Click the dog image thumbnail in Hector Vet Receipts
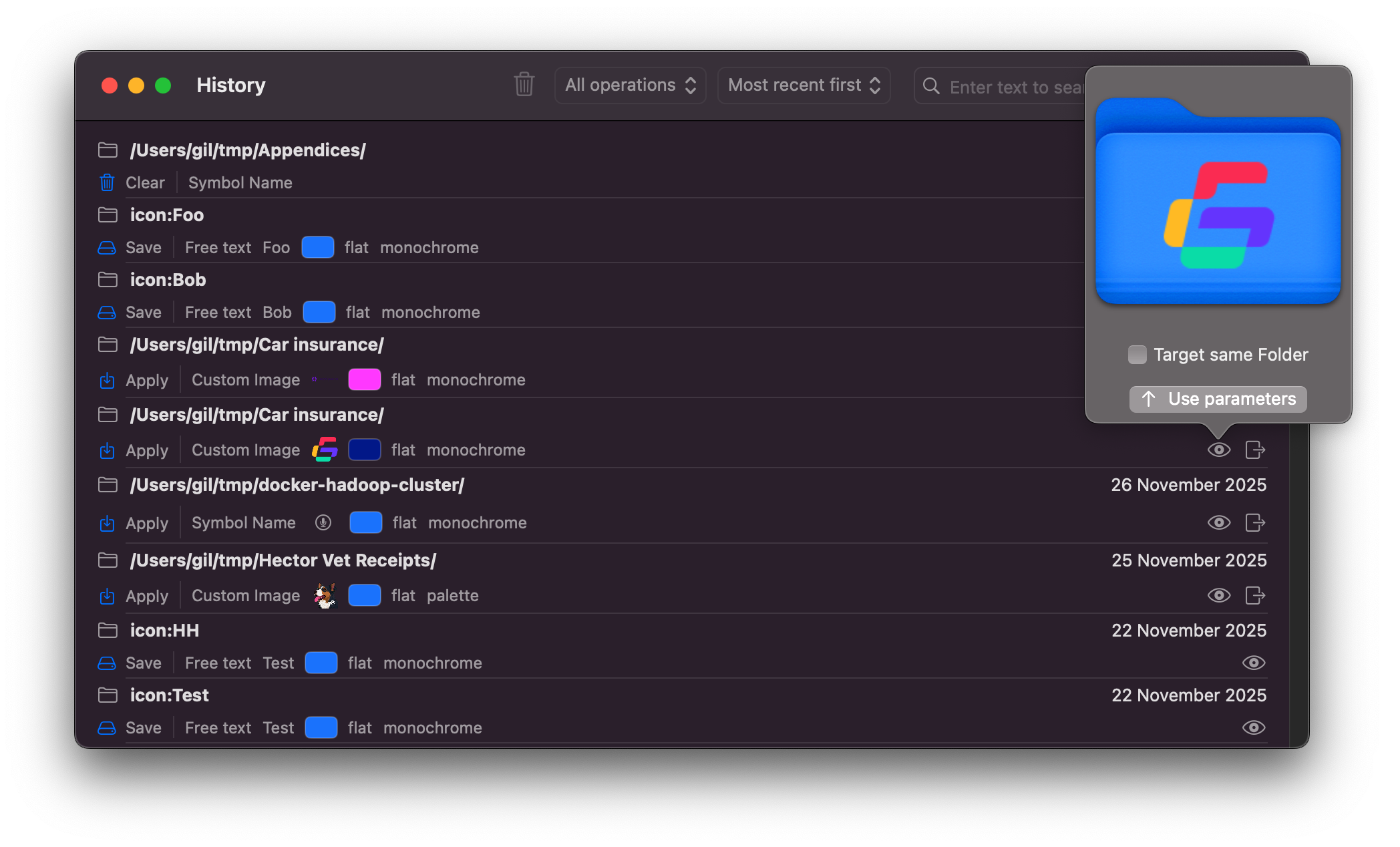The width and height of the screenshot is (1400, 847). pyautogui.click(x=324, y=595)
